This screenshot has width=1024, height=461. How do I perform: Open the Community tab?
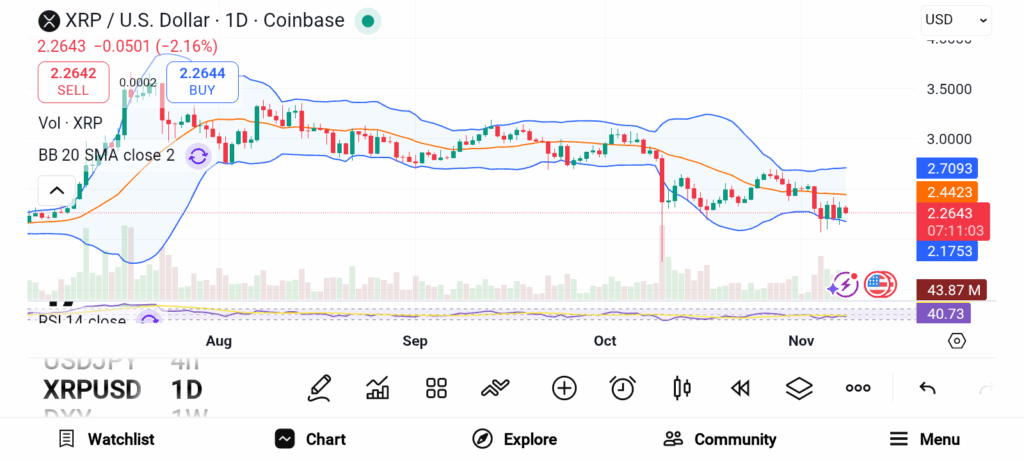tap(720, 439)
